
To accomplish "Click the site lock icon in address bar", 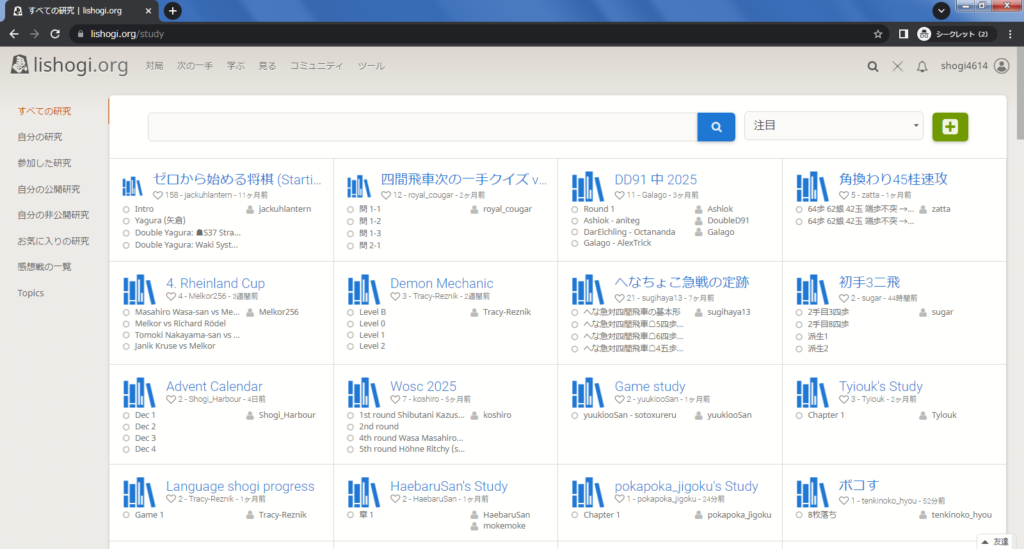I will pyautogui.click(x=80, y=34).
